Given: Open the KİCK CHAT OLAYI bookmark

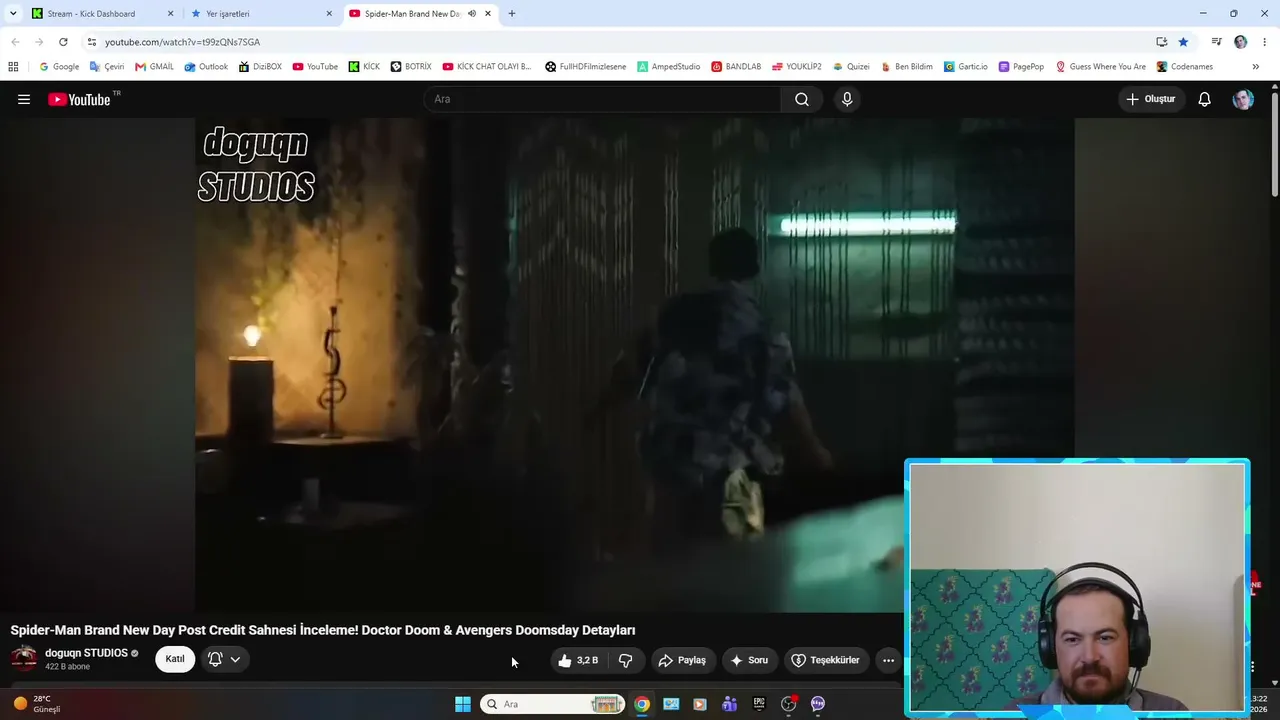Looking at the screenshot, I should [487, 67].
